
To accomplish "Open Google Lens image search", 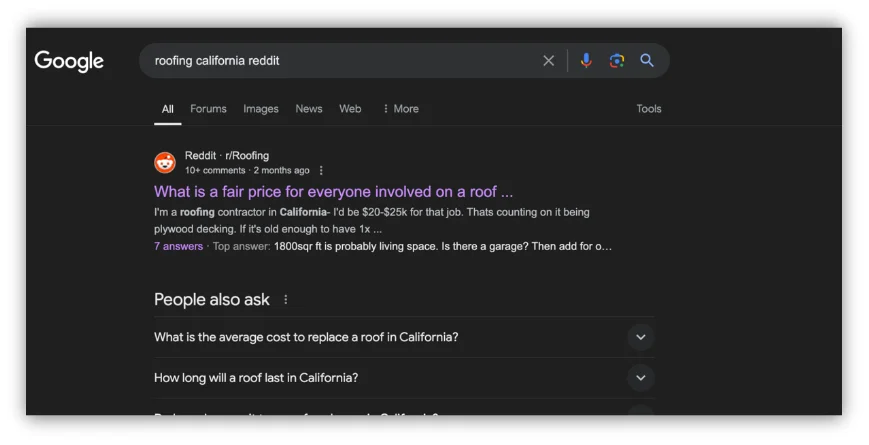I will (617, 60).
